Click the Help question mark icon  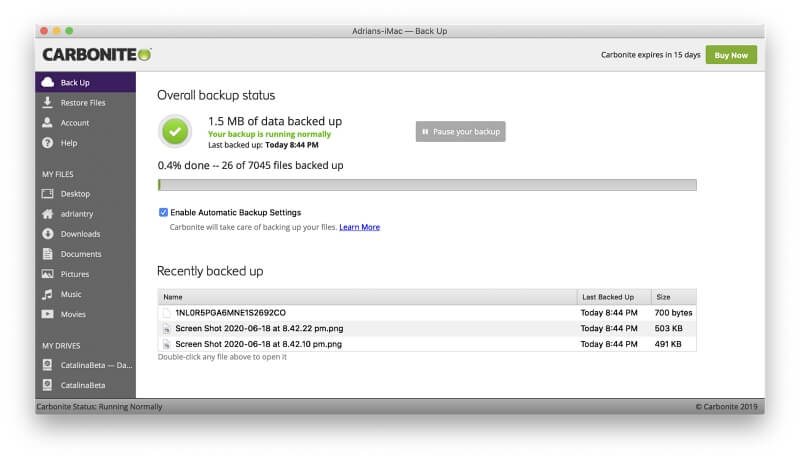click(x=47, y=143)
